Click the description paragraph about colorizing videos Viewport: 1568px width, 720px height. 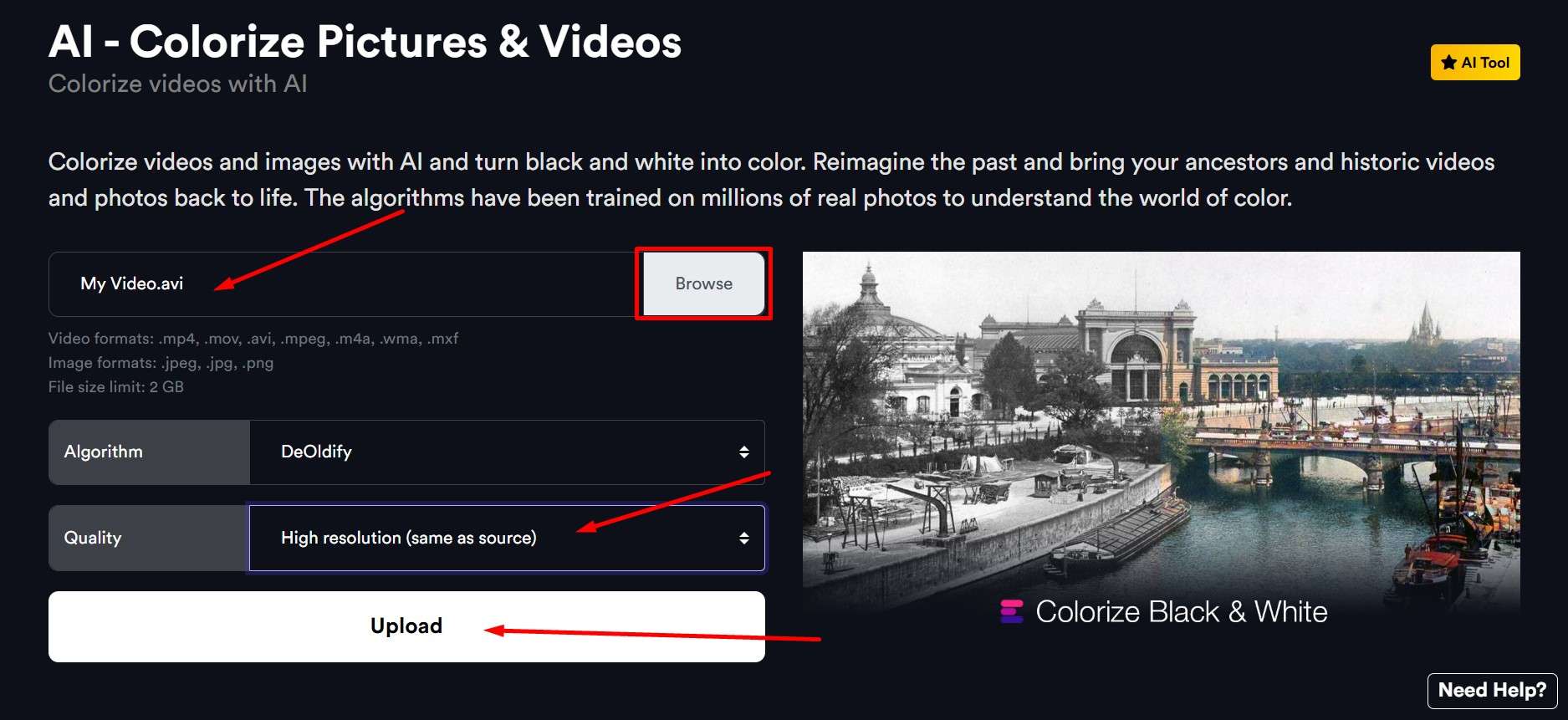click(771, 180)
